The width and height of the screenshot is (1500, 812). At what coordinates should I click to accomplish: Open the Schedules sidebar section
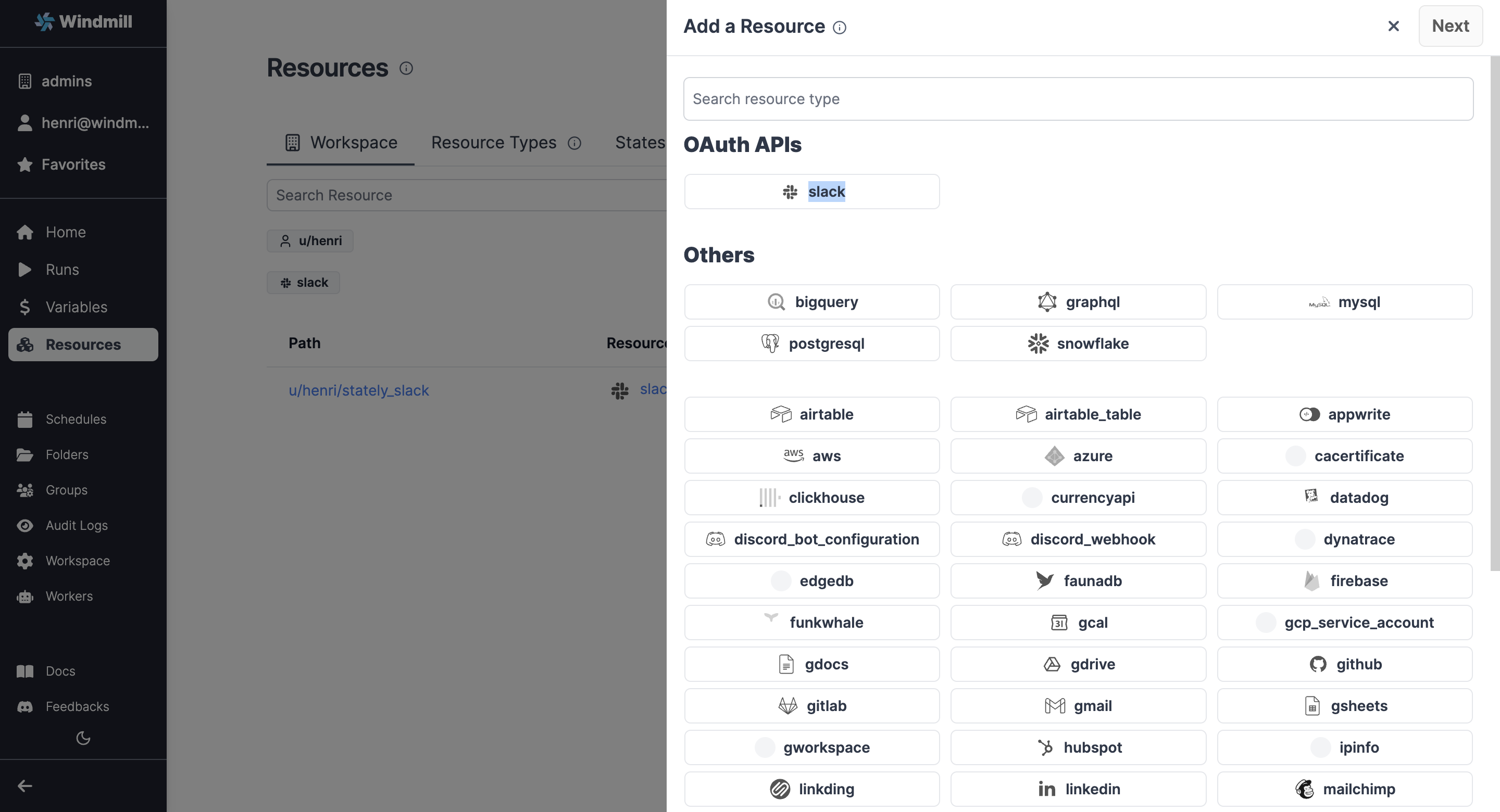tap(75, 419)
